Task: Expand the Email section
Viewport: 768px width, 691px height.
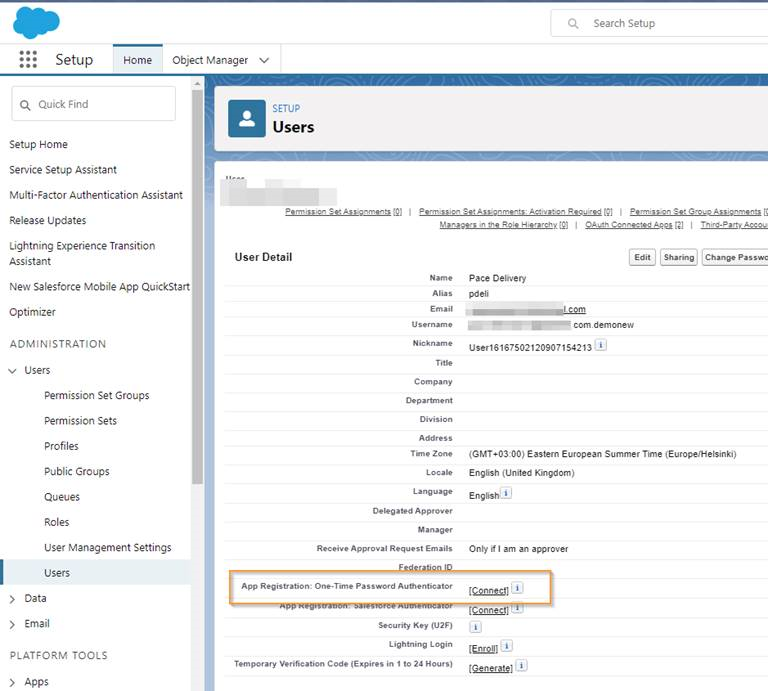Action: tap(12, 624)
